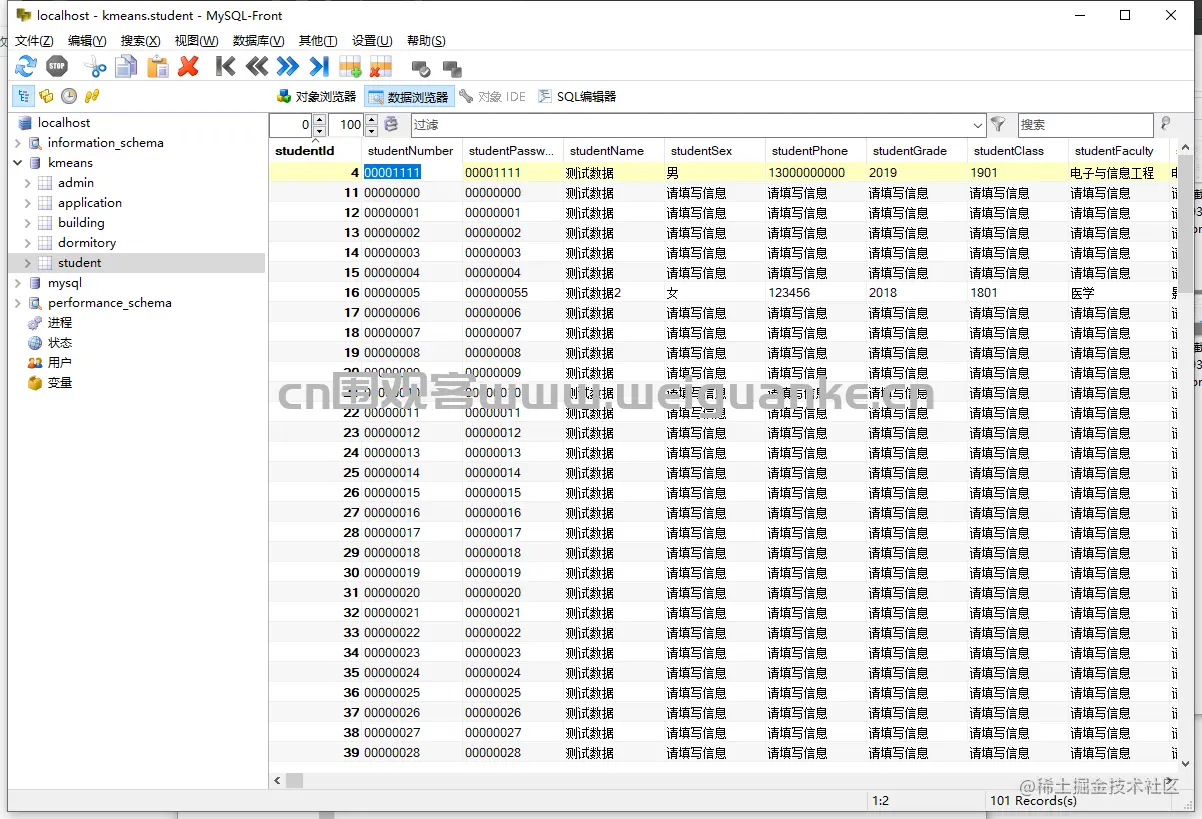Click the limit field showing 100
1202x819 pixels.
coord(347,125)
